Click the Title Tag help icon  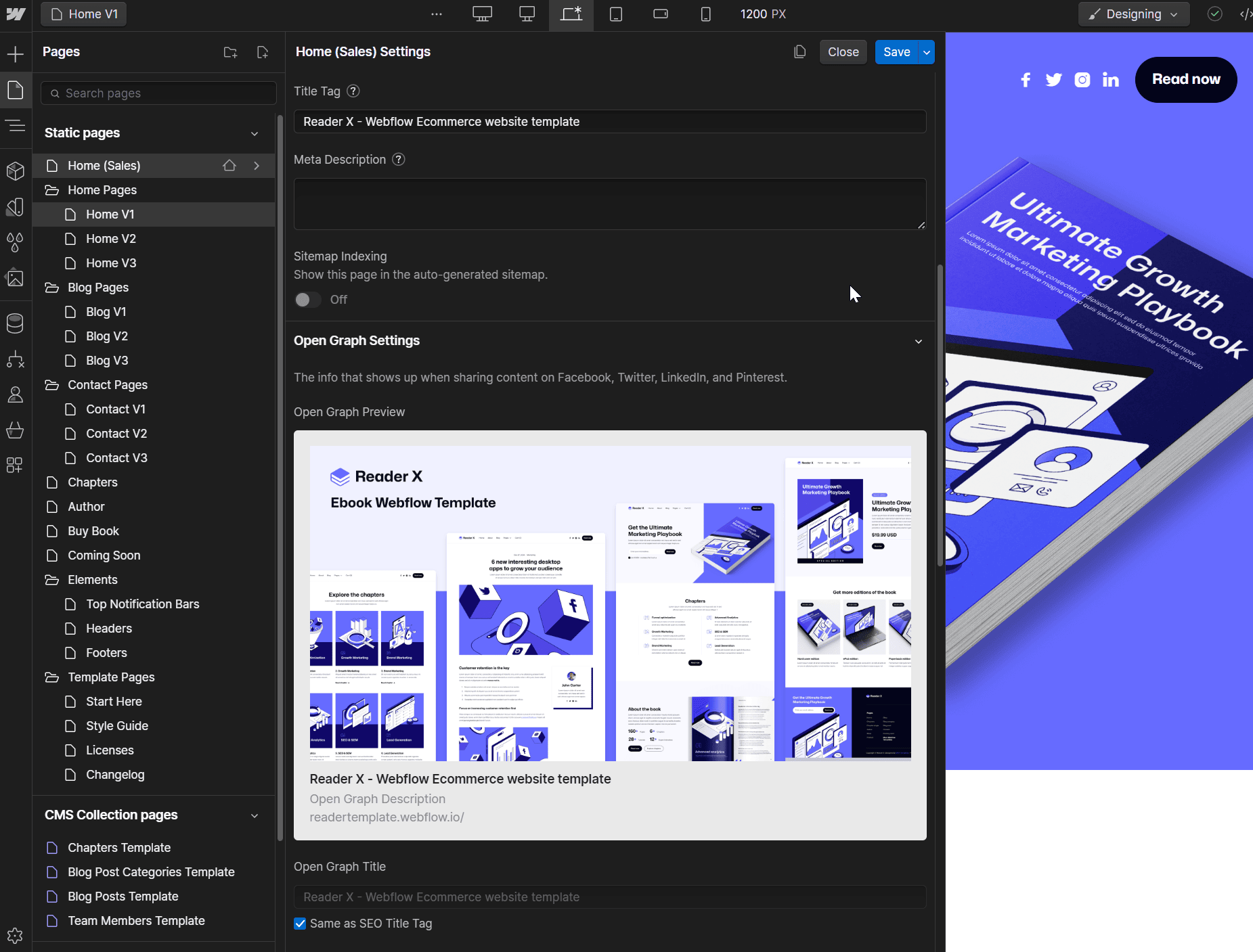click(x=353, y=91)
